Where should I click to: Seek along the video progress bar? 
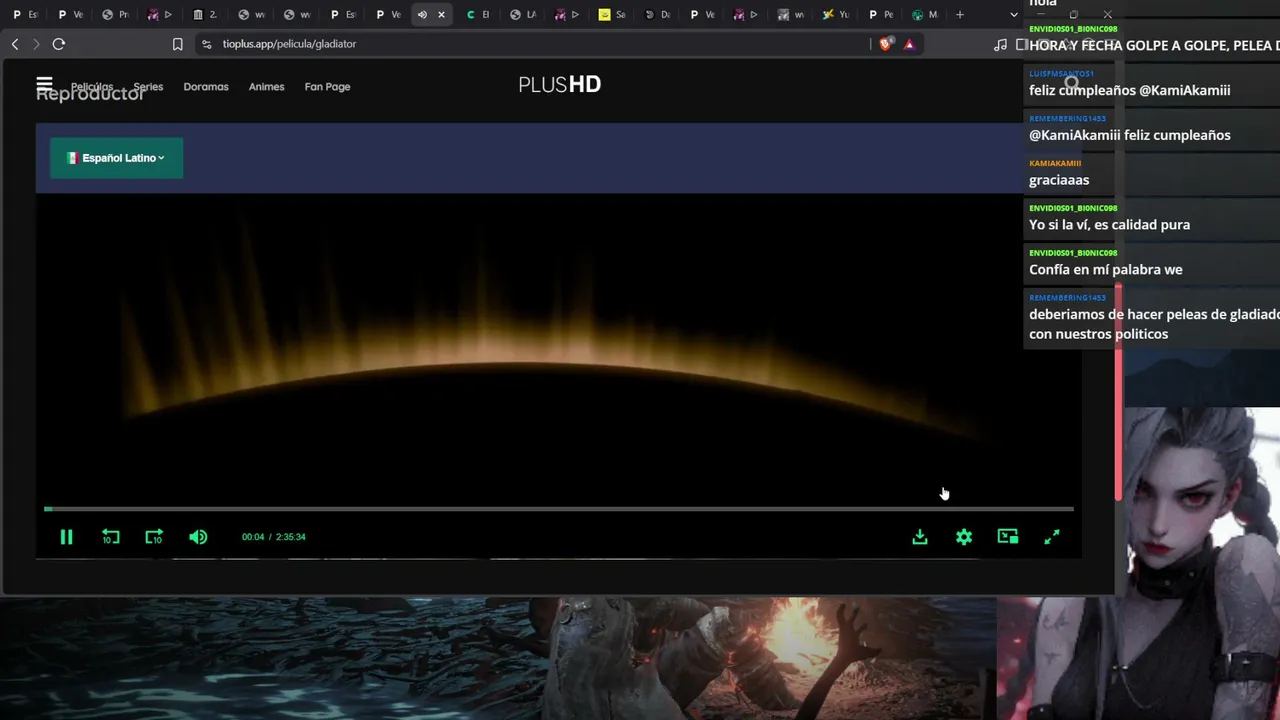(559, 509)
